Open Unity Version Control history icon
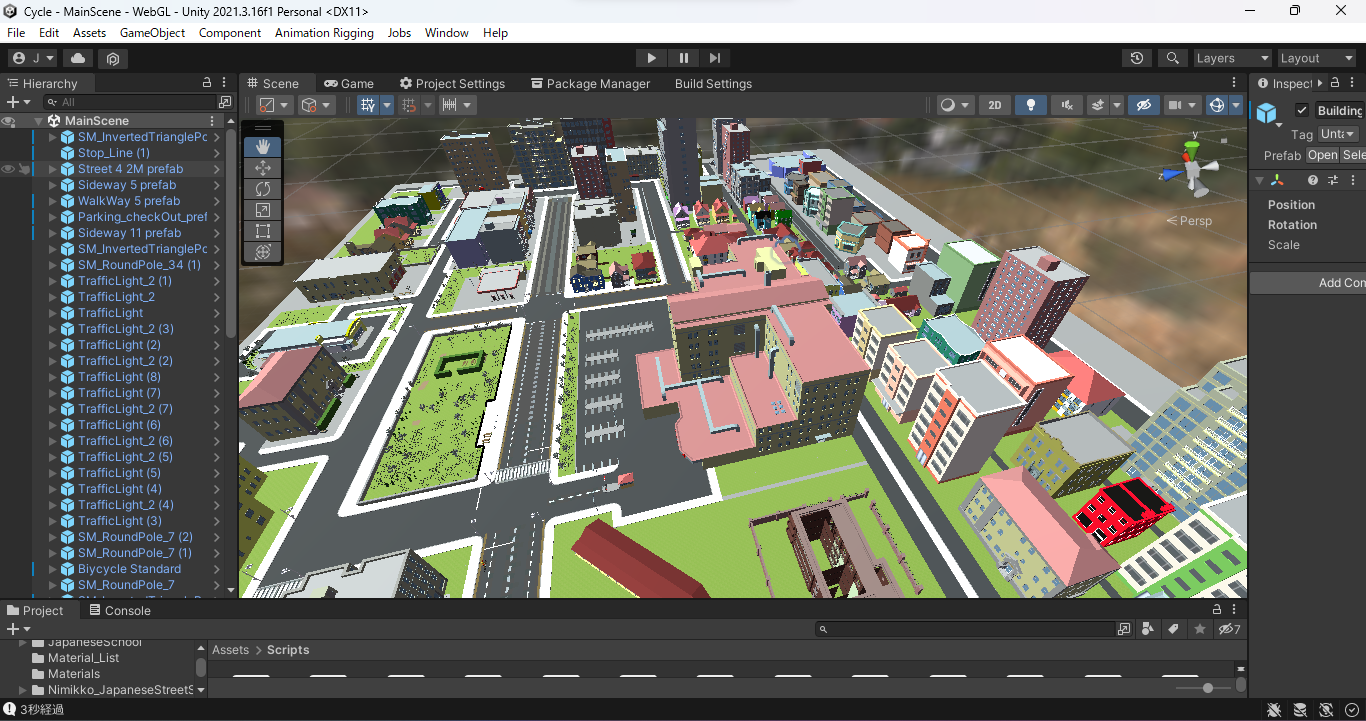 [1137, 58]
